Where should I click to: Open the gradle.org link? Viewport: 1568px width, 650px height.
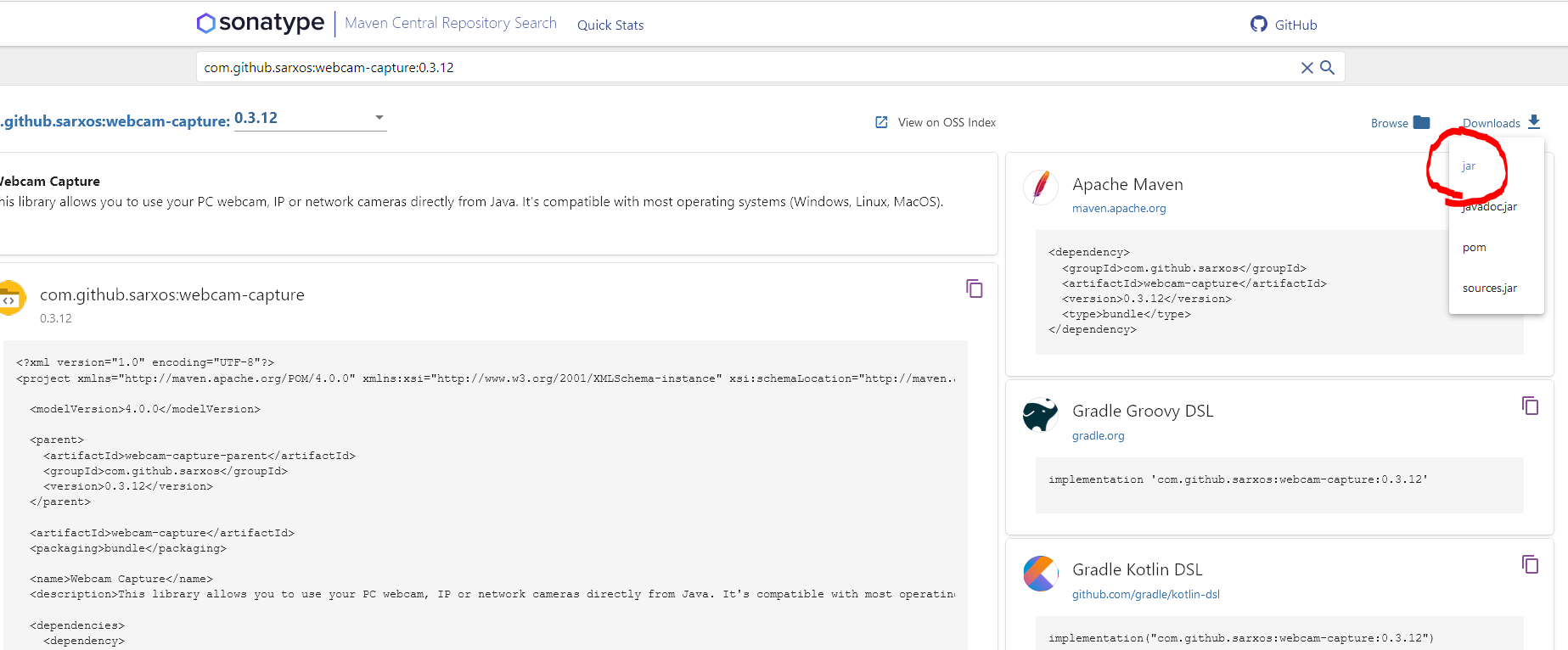(x=1098, y=436)
